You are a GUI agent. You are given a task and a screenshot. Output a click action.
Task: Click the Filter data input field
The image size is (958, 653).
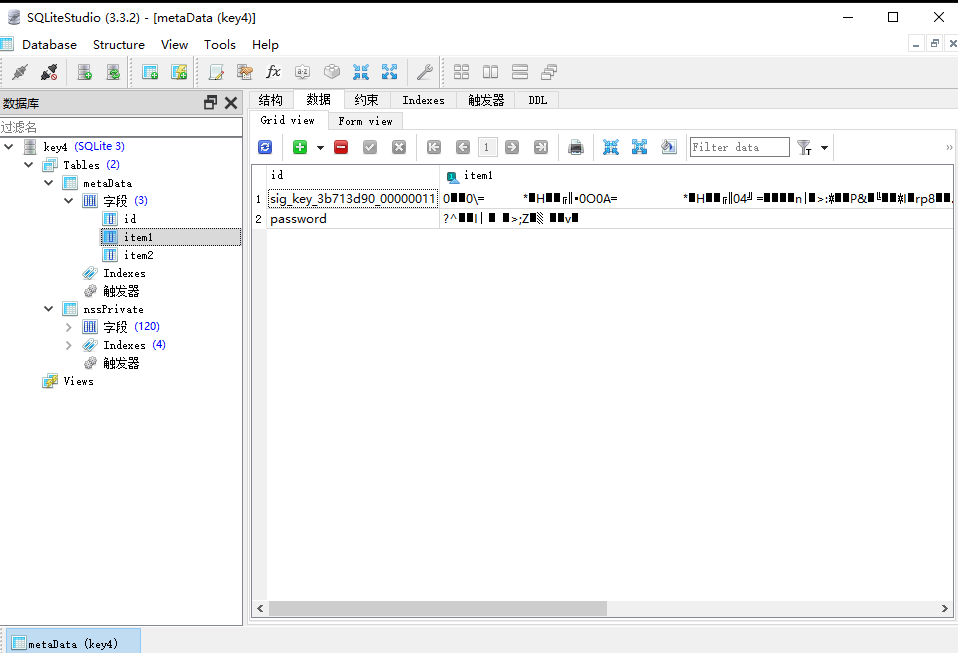pos(739,147)
